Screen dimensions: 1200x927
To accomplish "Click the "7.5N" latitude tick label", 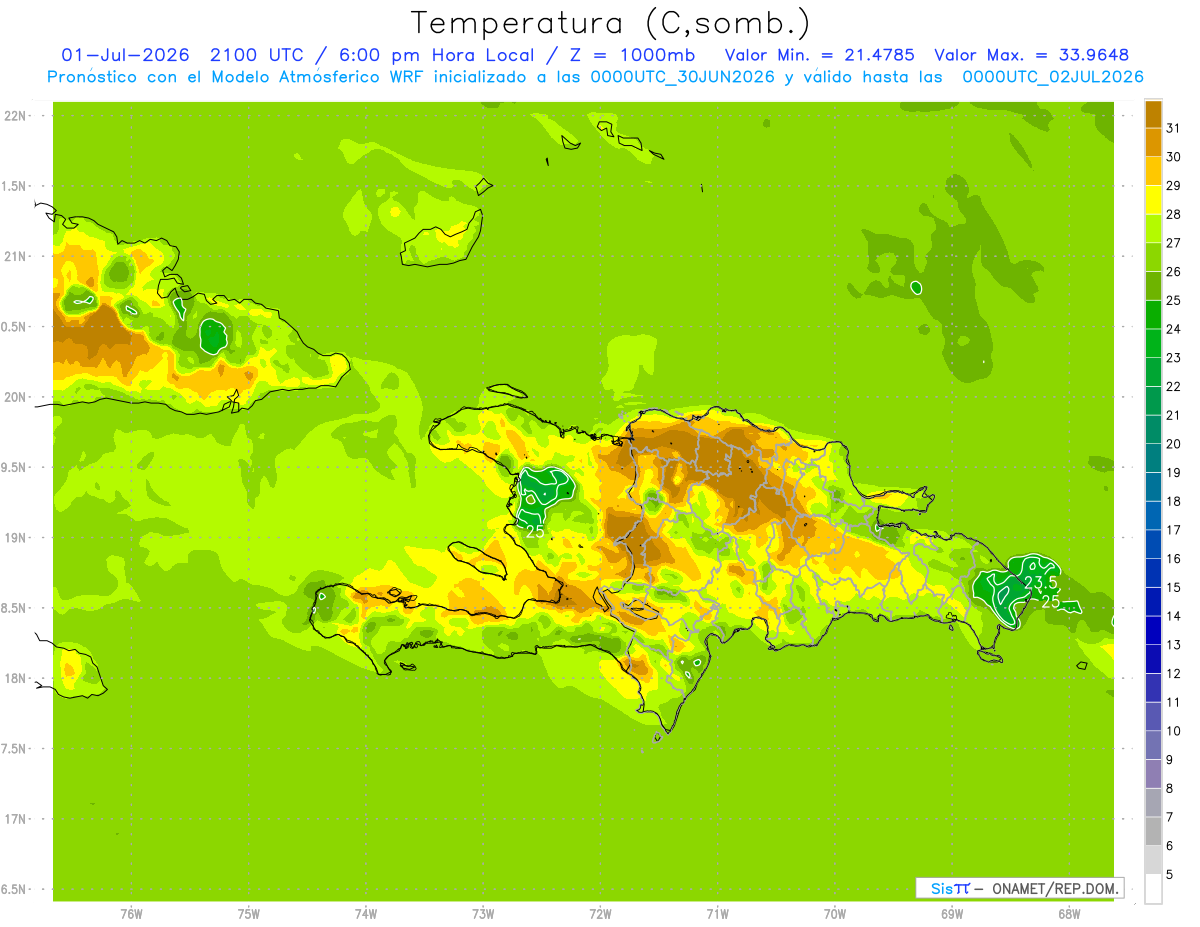I will pyautogui.click(x=15, y=750).
